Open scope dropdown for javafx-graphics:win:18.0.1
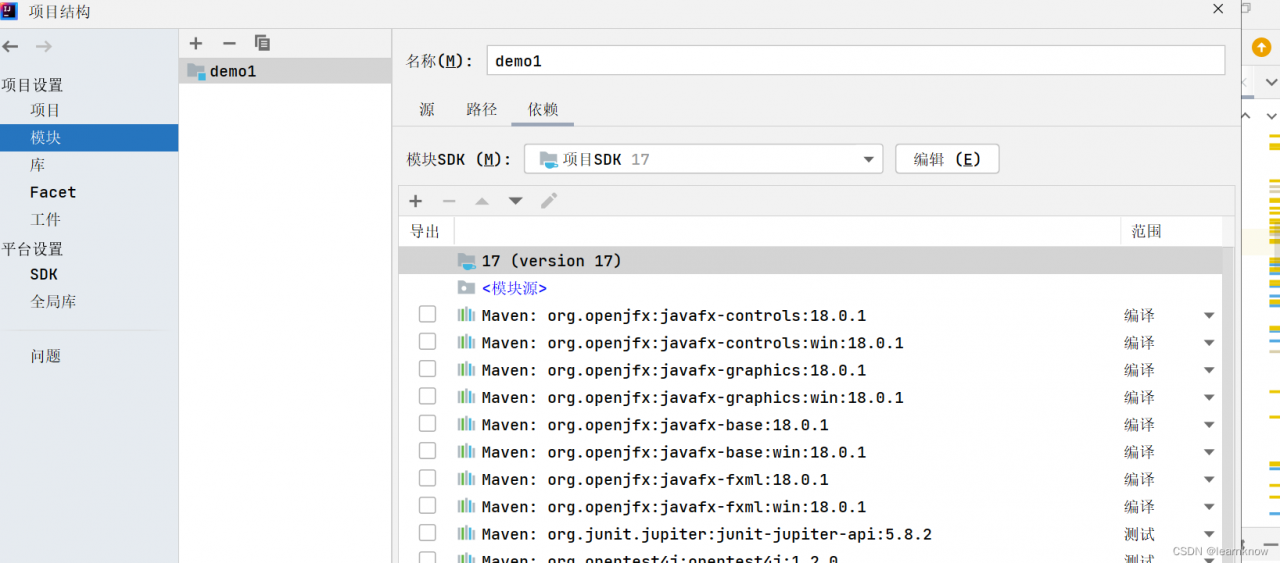 (x=1209, y=398)
